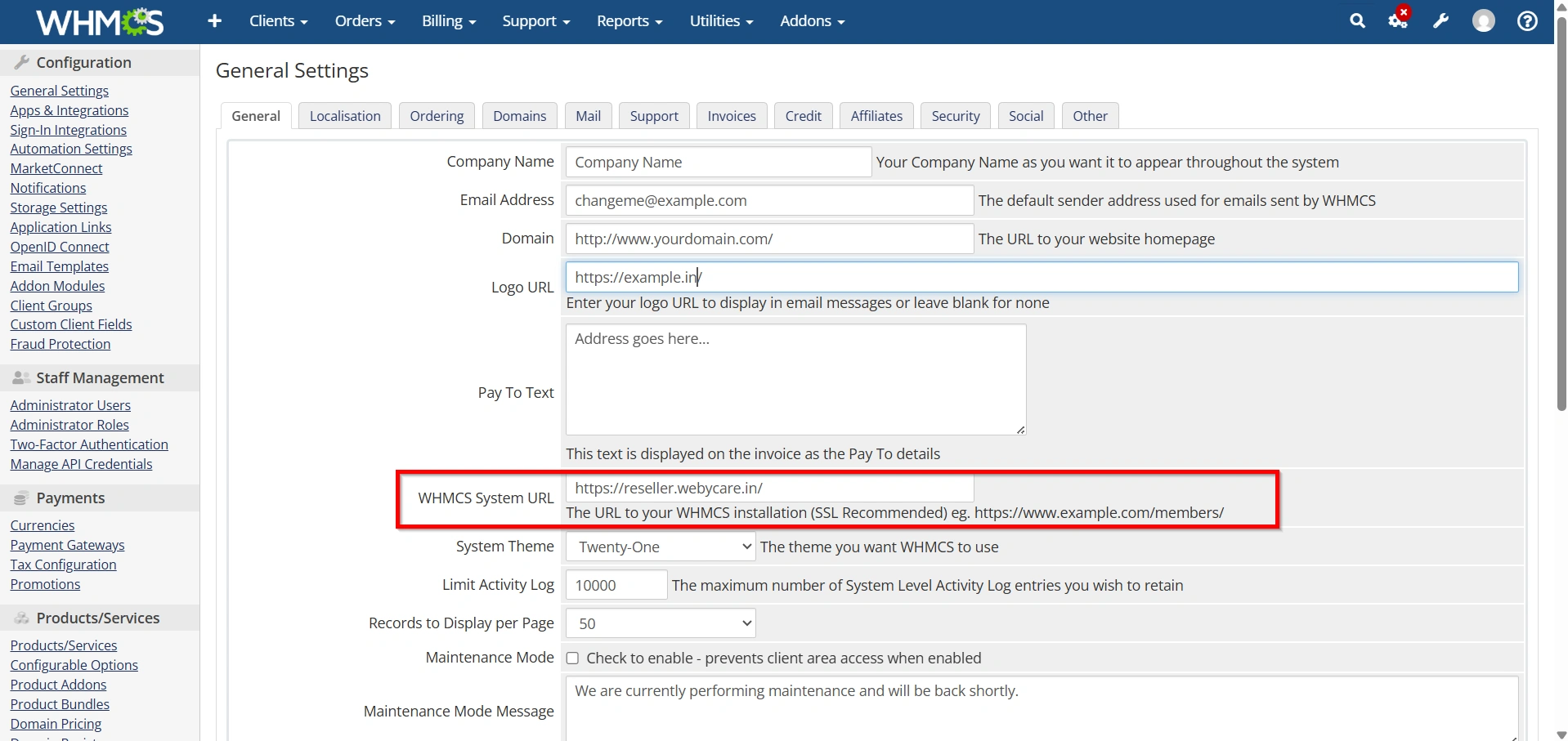Open the Email Templates link
The height and width of the screenshot is (741, 1568).
[59, 266]
